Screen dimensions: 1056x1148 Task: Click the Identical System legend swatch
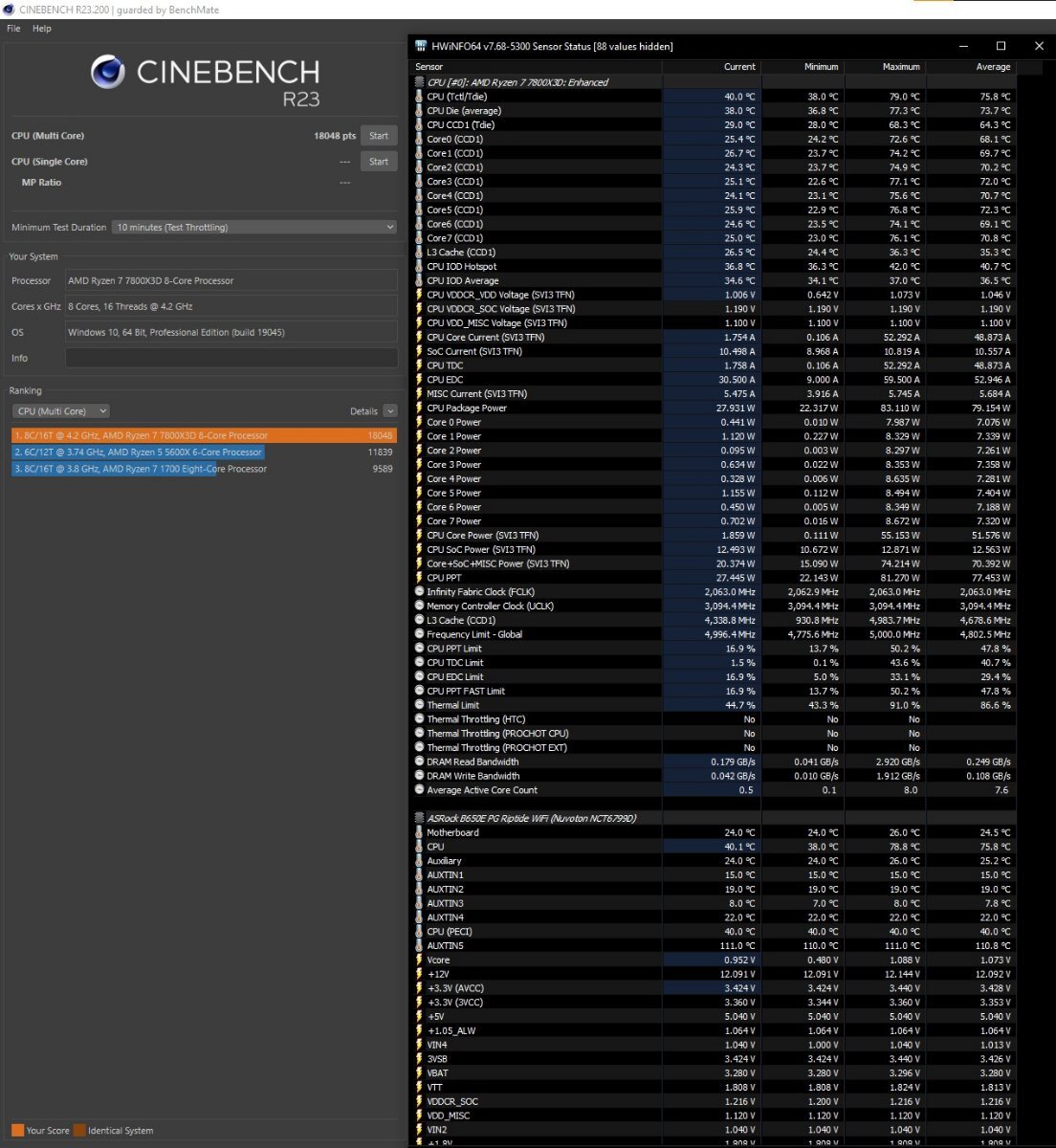pyautogui.click(x=79, y=1130)
